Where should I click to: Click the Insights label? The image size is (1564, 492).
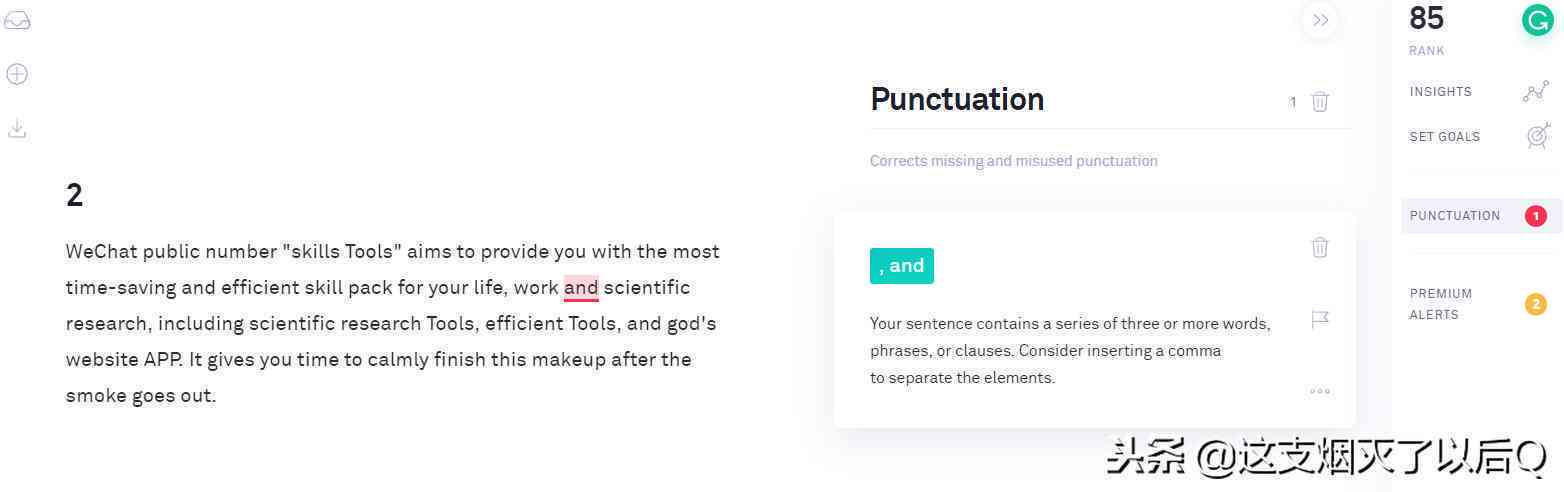click(1440, 92)
